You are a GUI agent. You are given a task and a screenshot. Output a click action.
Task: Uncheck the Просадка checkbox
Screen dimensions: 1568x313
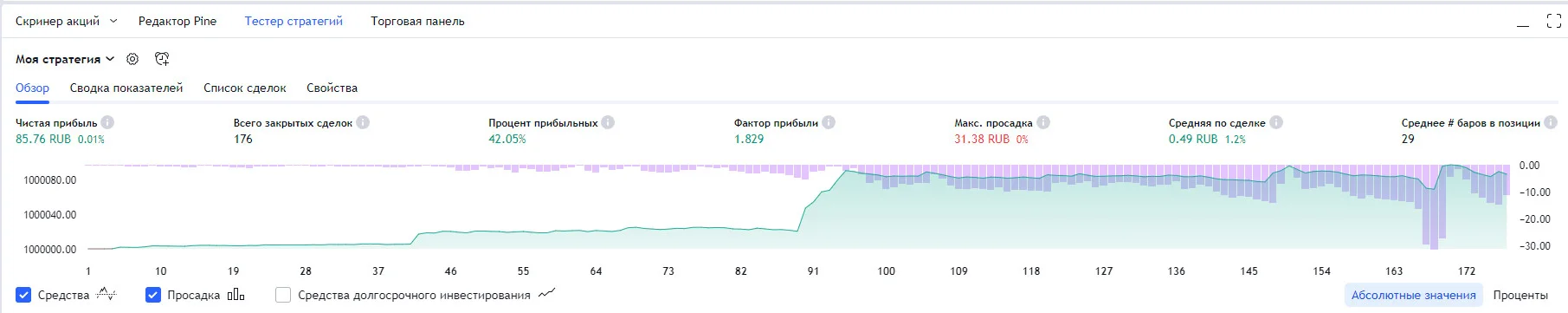pyautogui.click(x=153, y=295)
